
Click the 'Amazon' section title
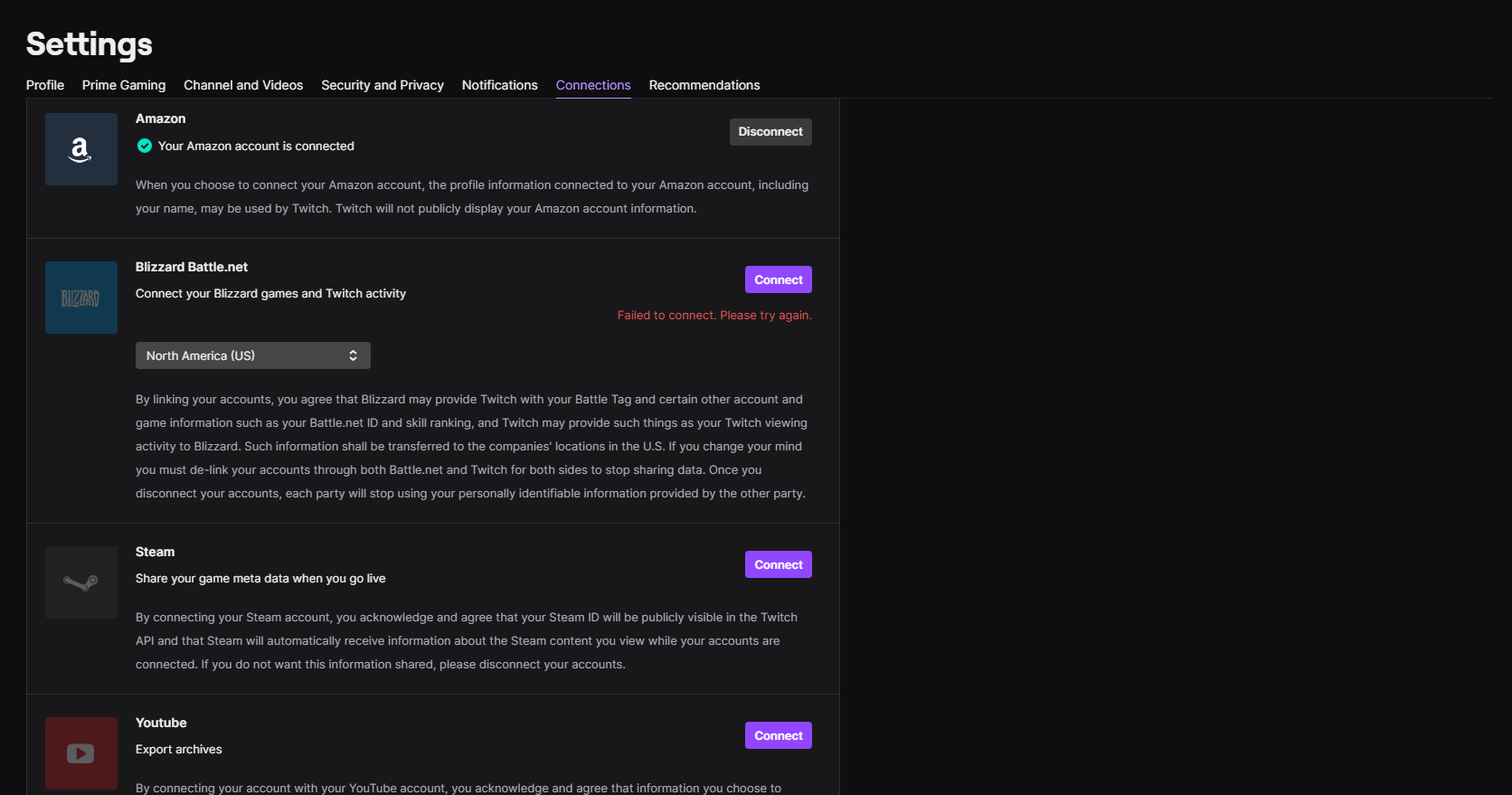[x=161, y=118]
